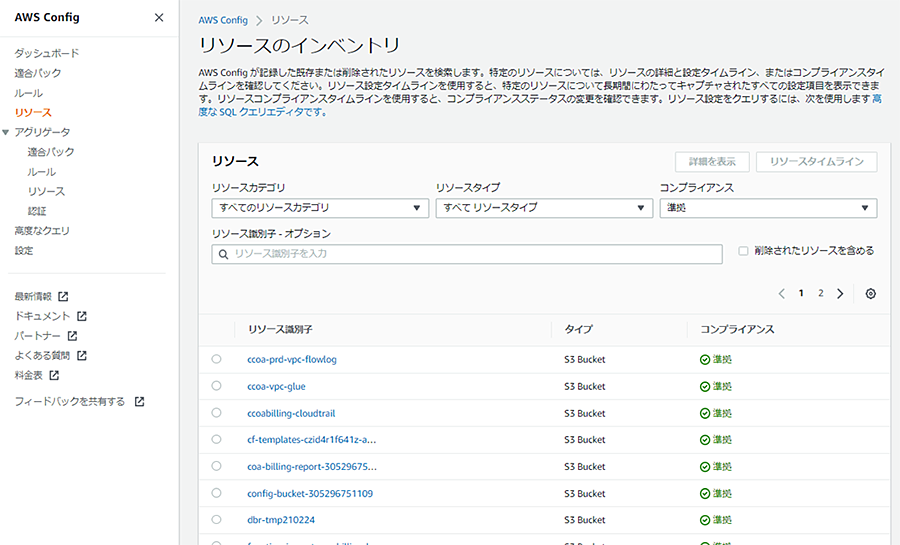This screenshot has height=545, width=900.
Task: Open 認証 under アグリゲータ
Action: coord(37,211)
